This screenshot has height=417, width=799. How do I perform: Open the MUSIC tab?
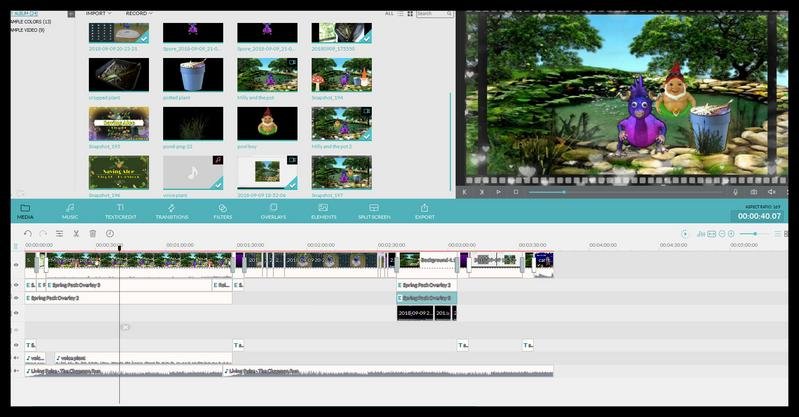click(70, 211)
